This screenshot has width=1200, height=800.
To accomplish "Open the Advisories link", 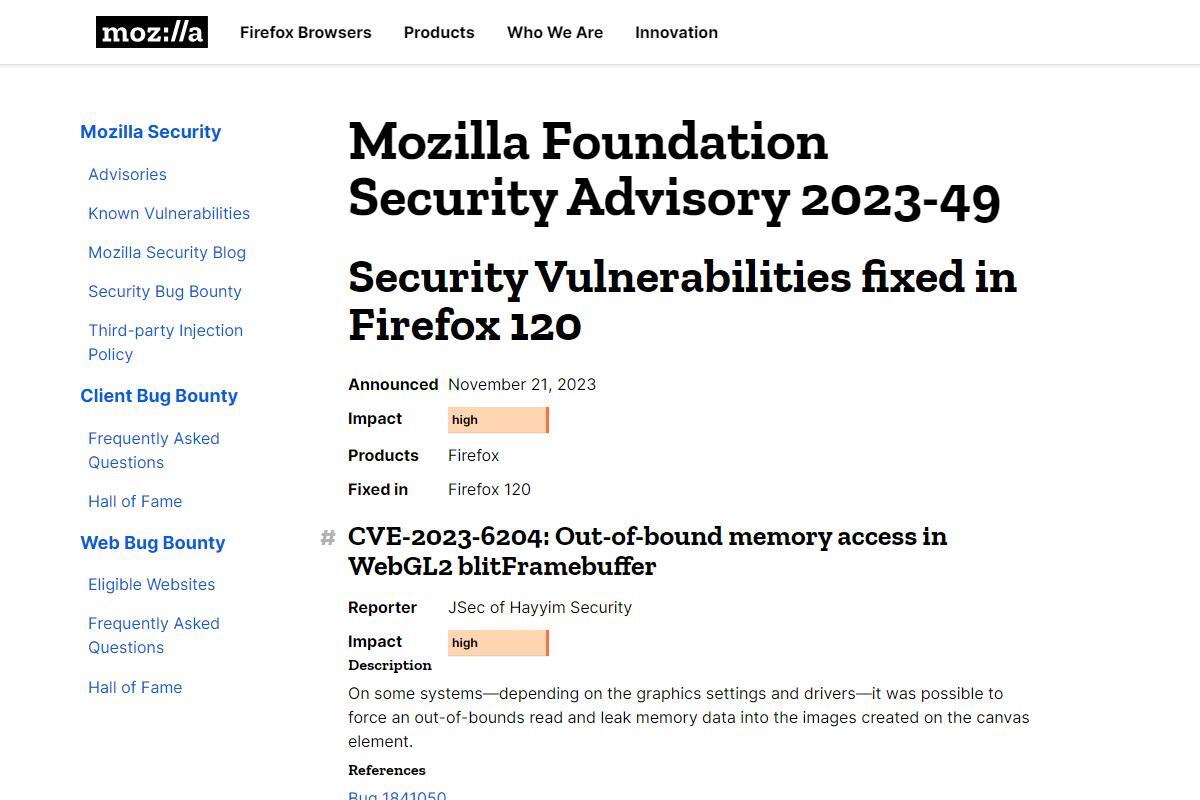I will click(127, 174).
